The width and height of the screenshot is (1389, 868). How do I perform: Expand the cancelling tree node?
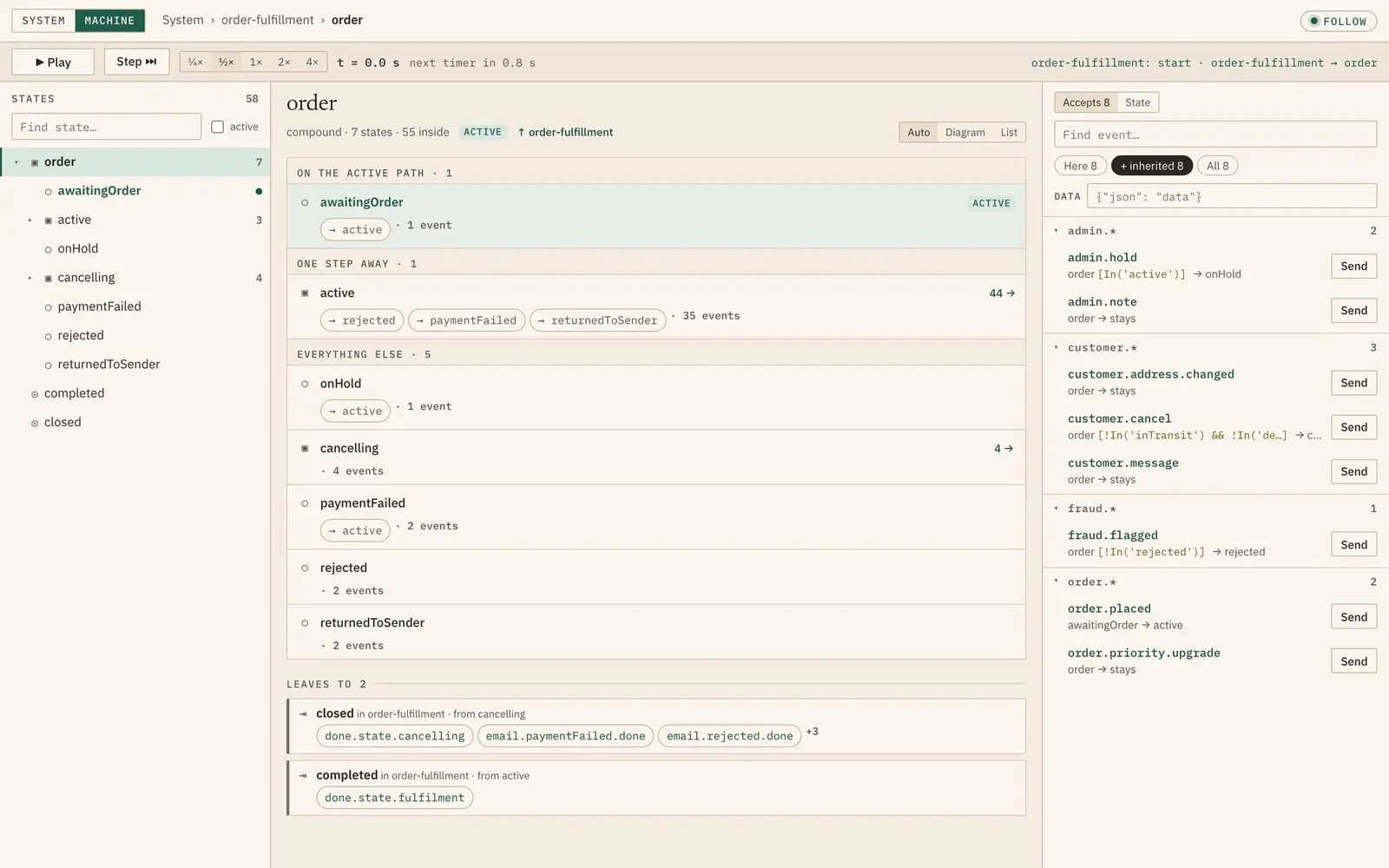tap(30, 279)
